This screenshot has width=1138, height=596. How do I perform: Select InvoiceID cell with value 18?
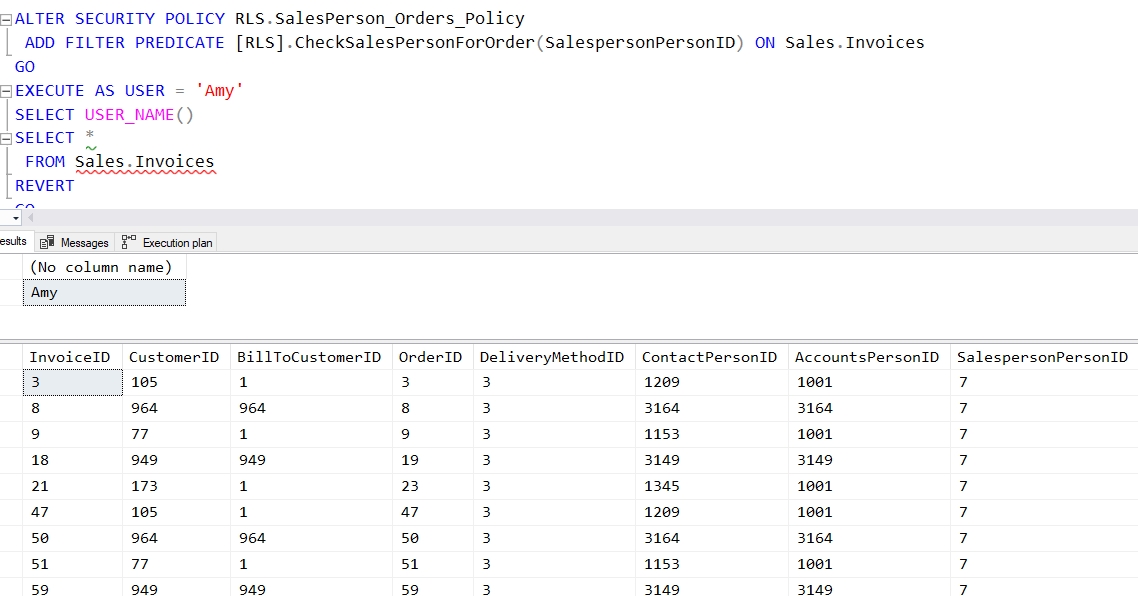point(73,460)
